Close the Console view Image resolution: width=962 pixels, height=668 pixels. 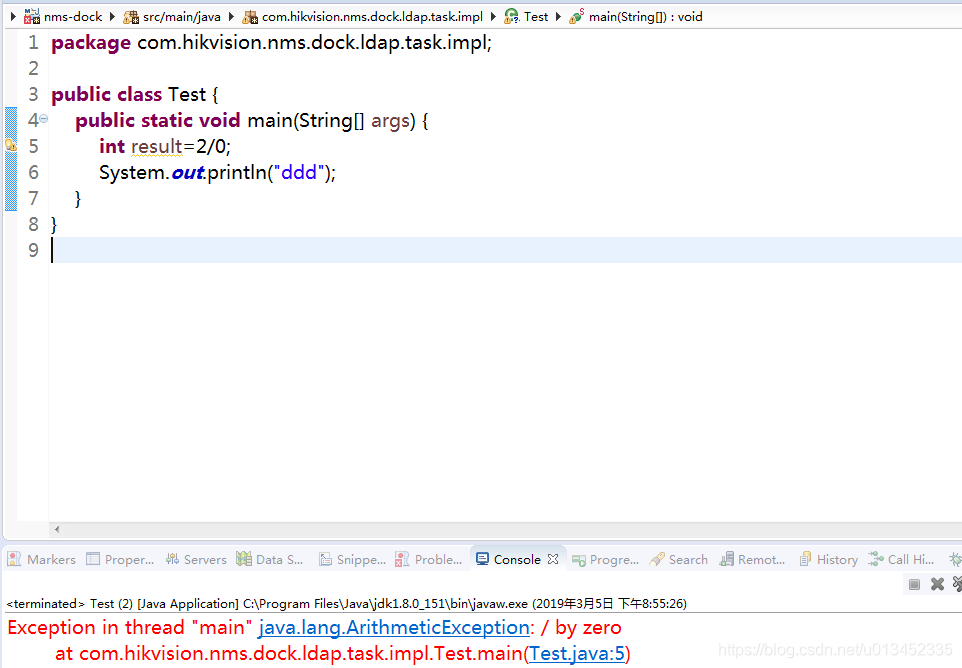coord(553,559)
